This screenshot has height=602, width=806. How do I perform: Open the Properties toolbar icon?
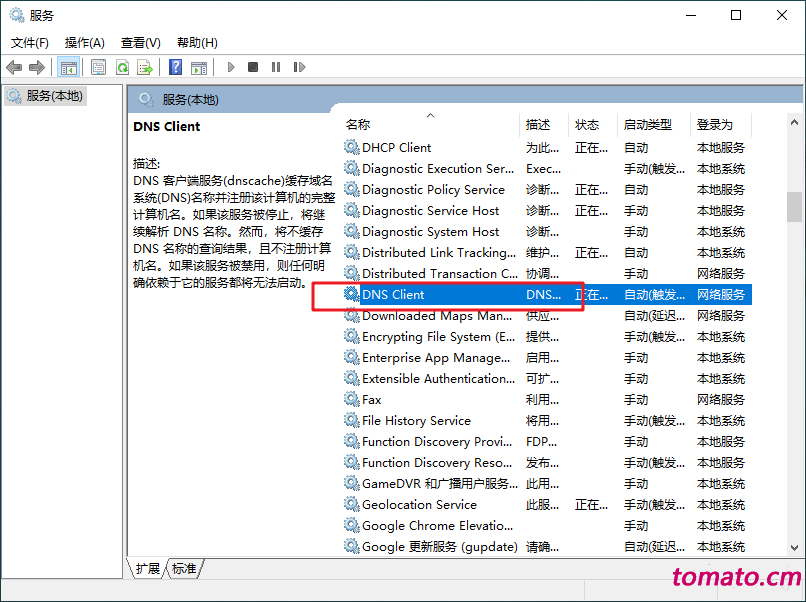coord(98,67)
